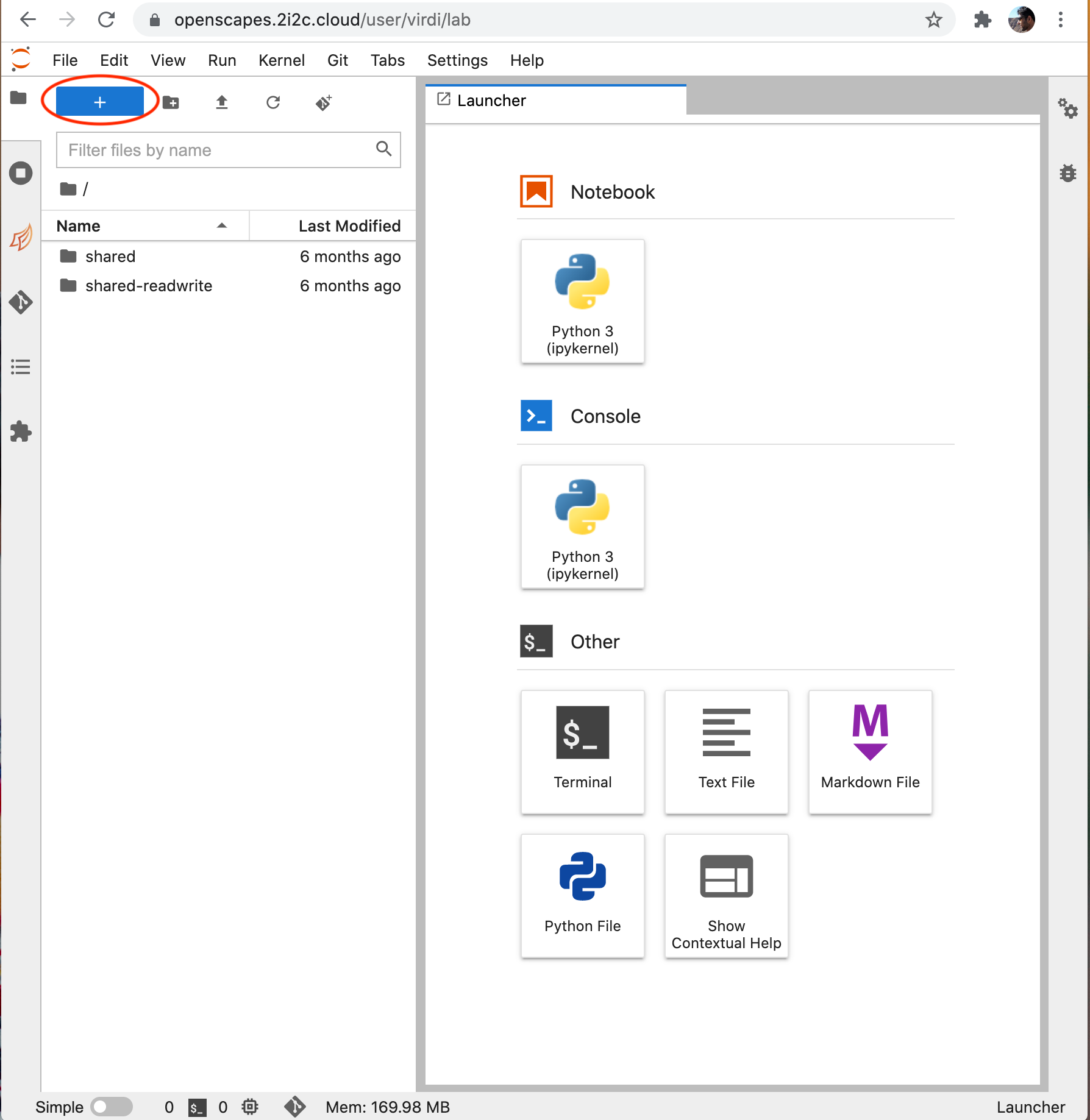Open the property inspector gears icon
The image size is (1090, 1120).
pyautogui.click(x=1067, y=108)
